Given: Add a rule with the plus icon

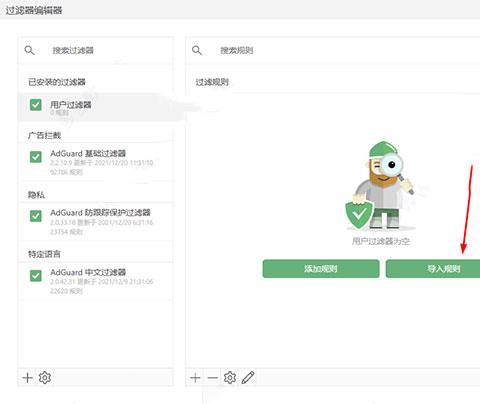Looking at the screenshot, I should 195,378.
